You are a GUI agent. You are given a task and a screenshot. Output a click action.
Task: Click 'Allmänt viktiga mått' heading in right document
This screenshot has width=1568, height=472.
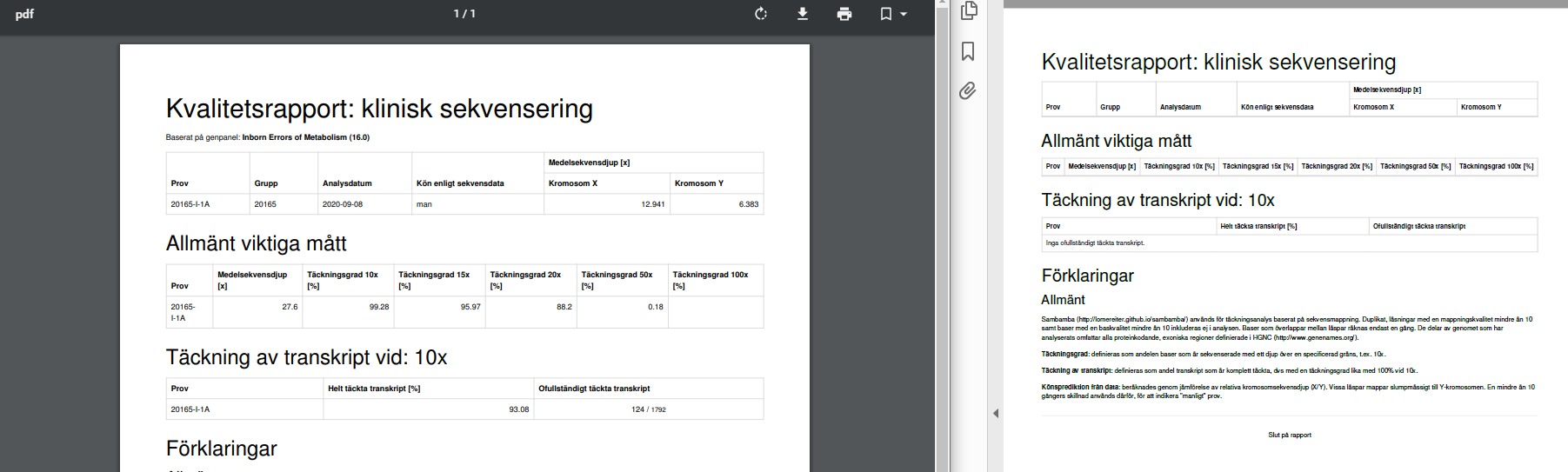(1117, 141)
